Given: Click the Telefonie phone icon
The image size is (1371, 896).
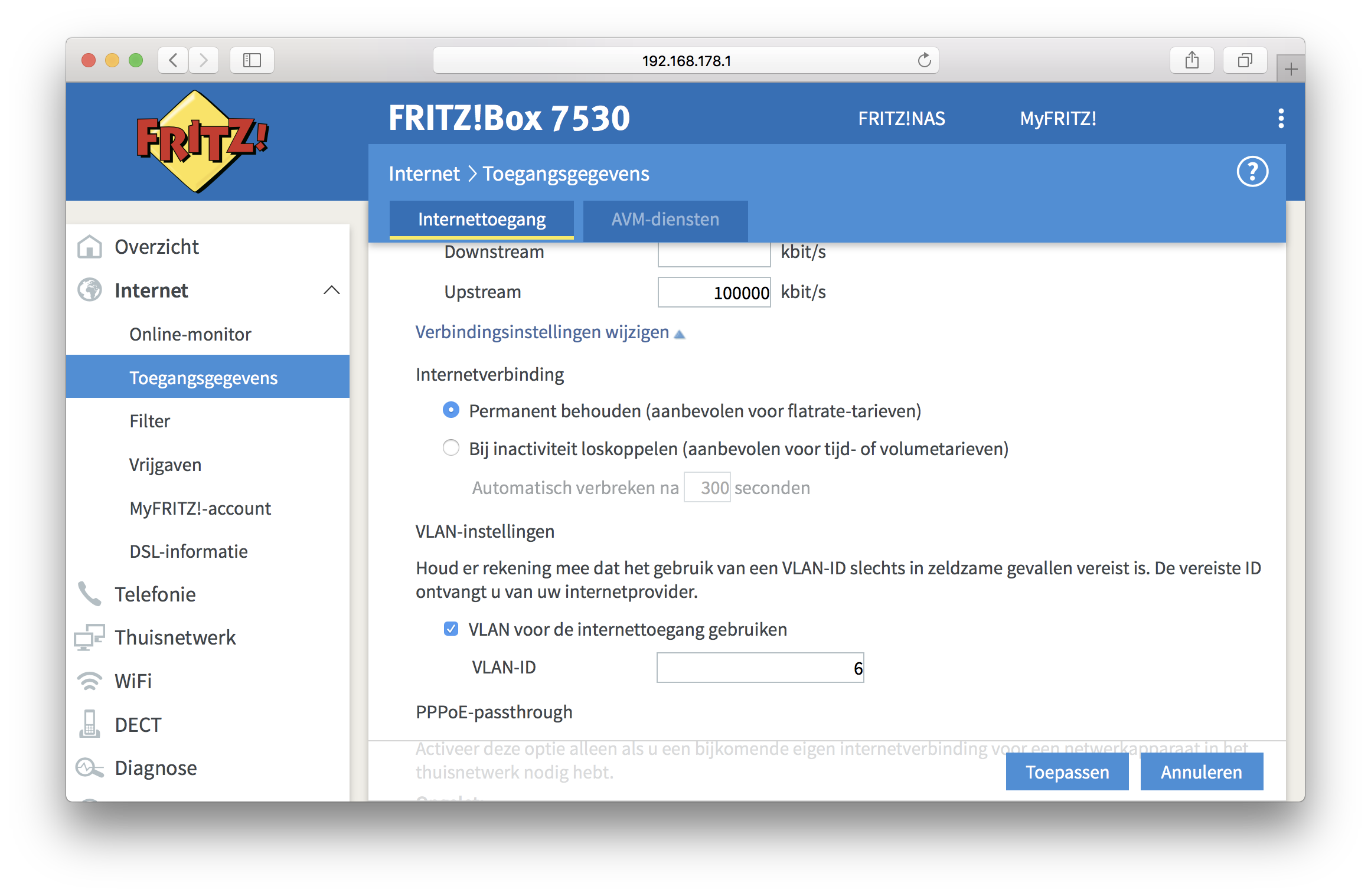Looking at the screenshot, I should coord(90,594).
